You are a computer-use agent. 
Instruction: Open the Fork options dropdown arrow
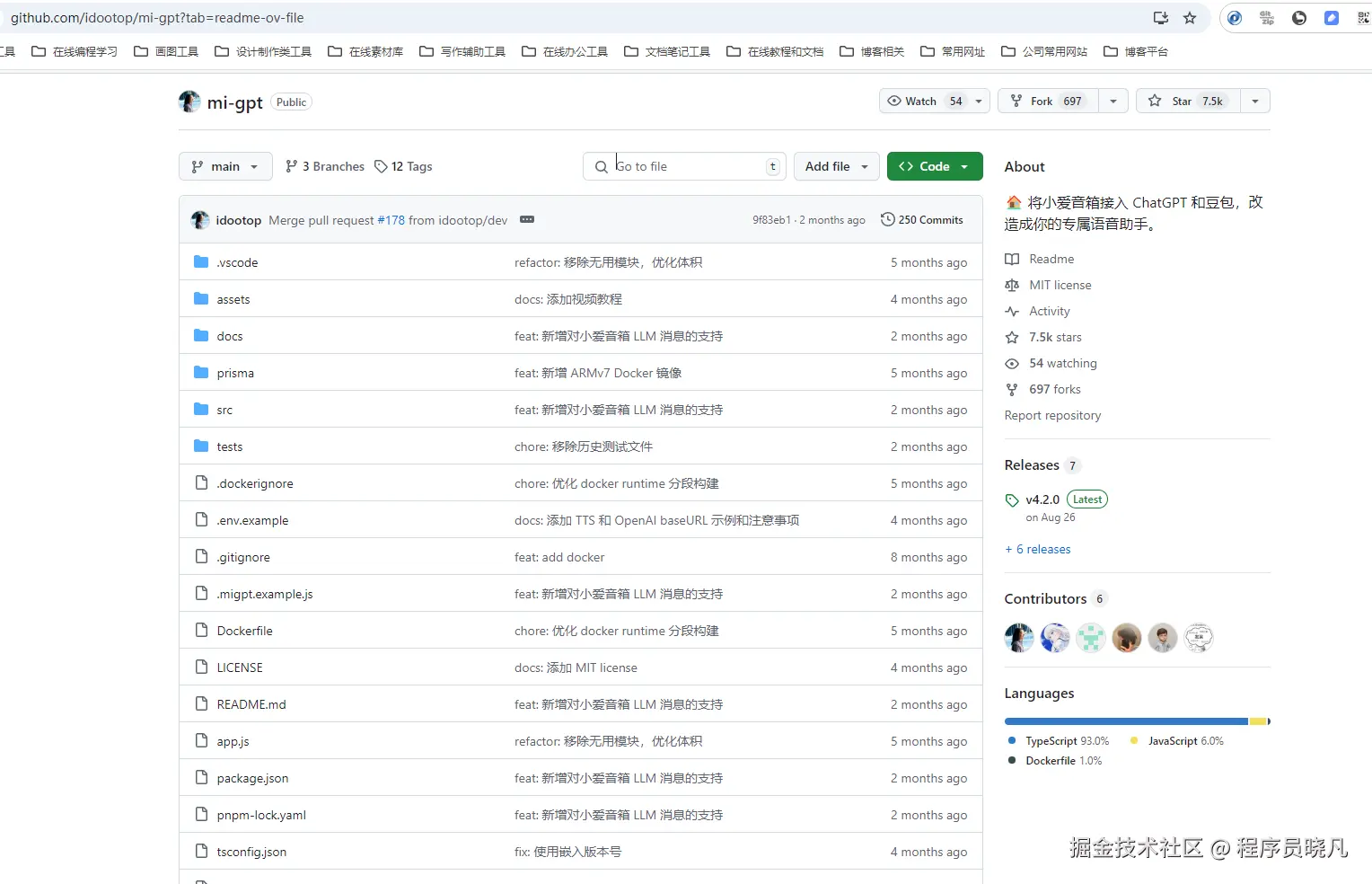point(1113,102)
